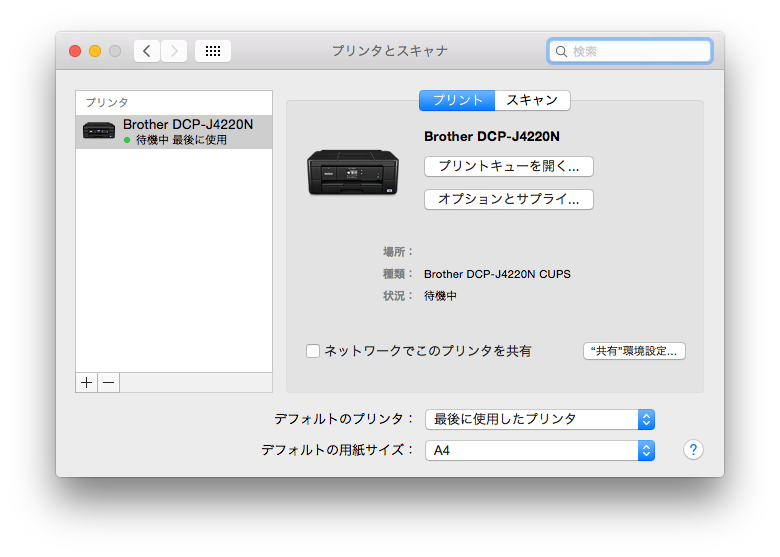Open "共有"環境設定 button
The width and height of the screenshot is (780, 557).
634,351
